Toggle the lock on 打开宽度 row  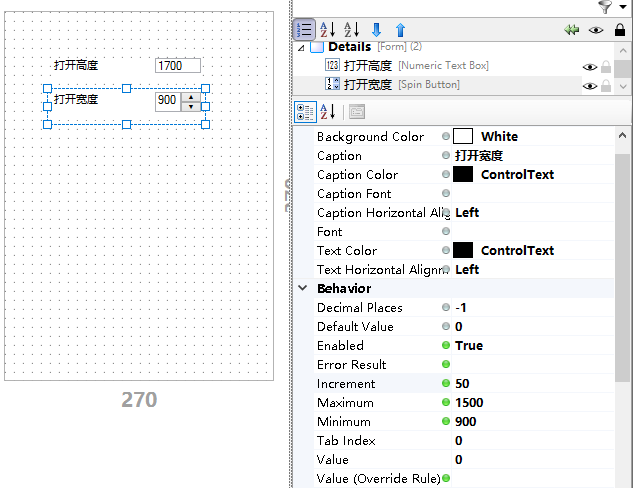(606, 85)
